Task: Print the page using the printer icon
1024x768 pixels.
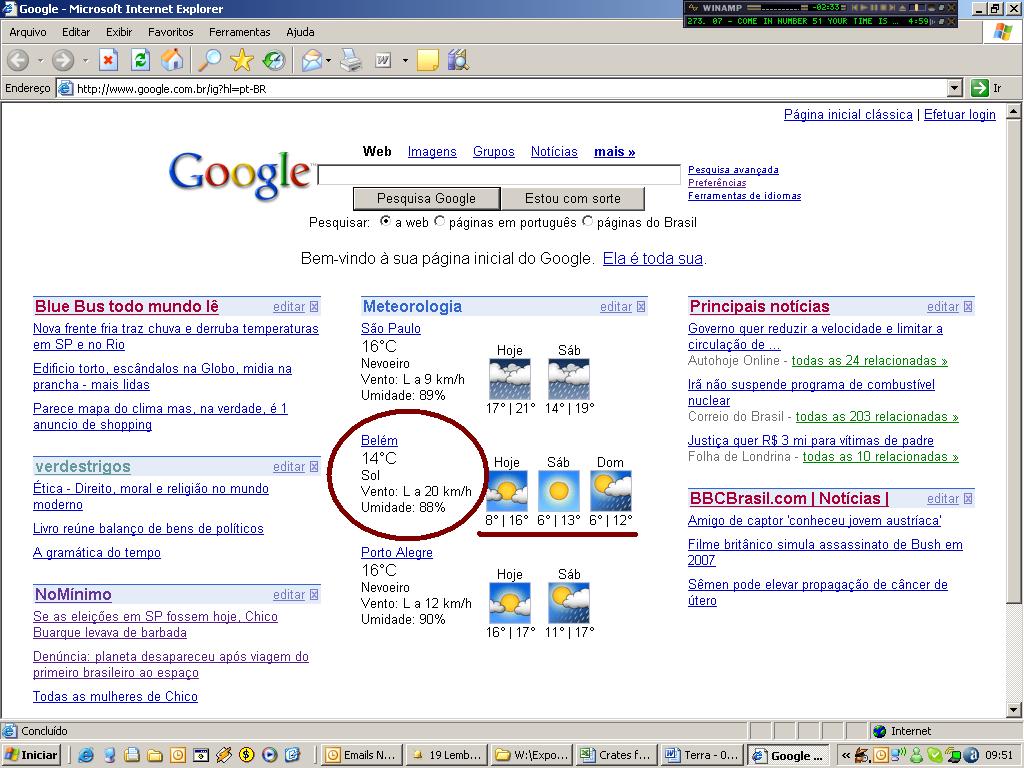Action: [x=351, y=61]
